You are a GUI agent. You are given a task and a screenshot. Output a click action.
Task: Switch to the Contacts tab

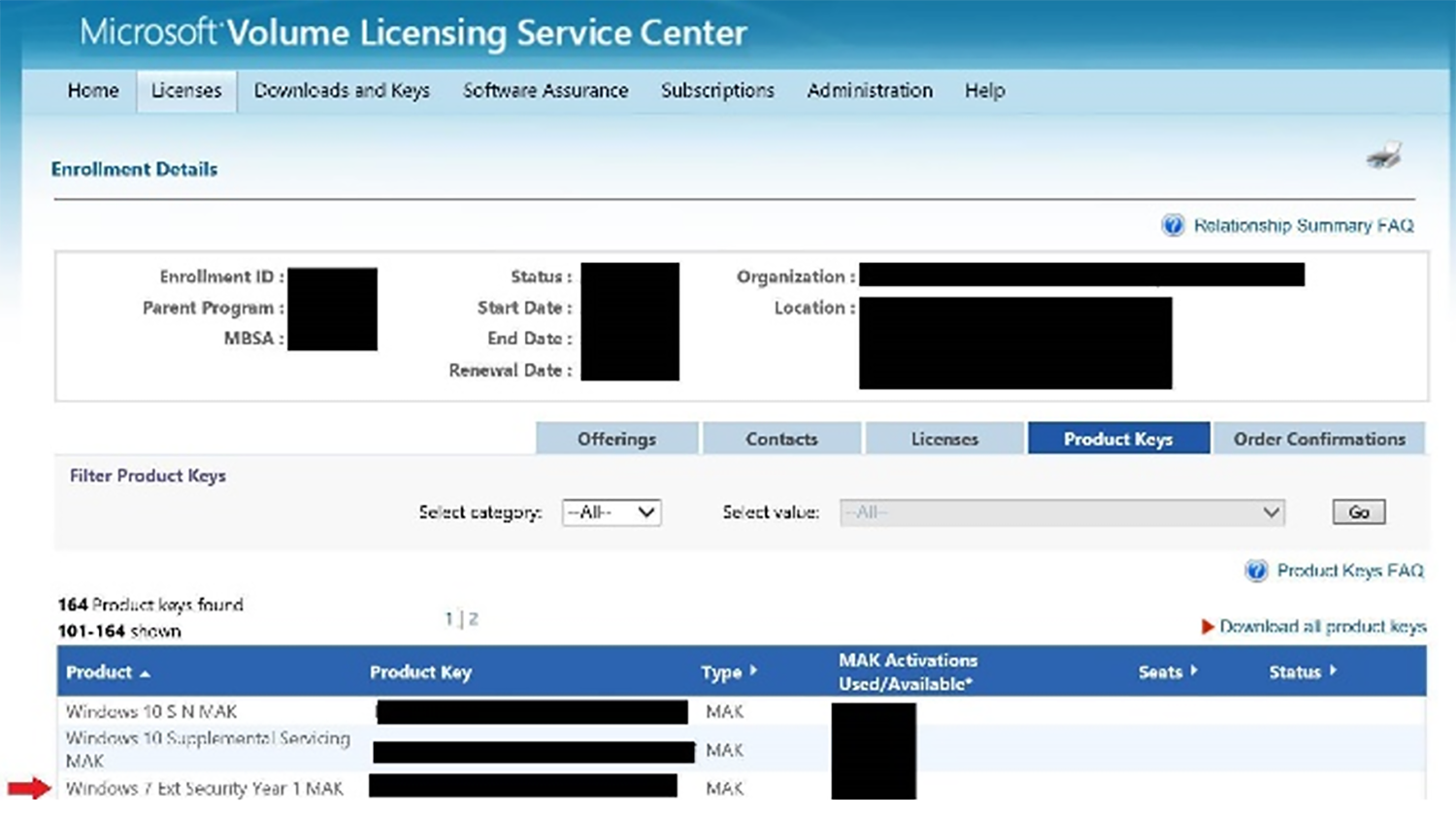[x=781, y=438]
